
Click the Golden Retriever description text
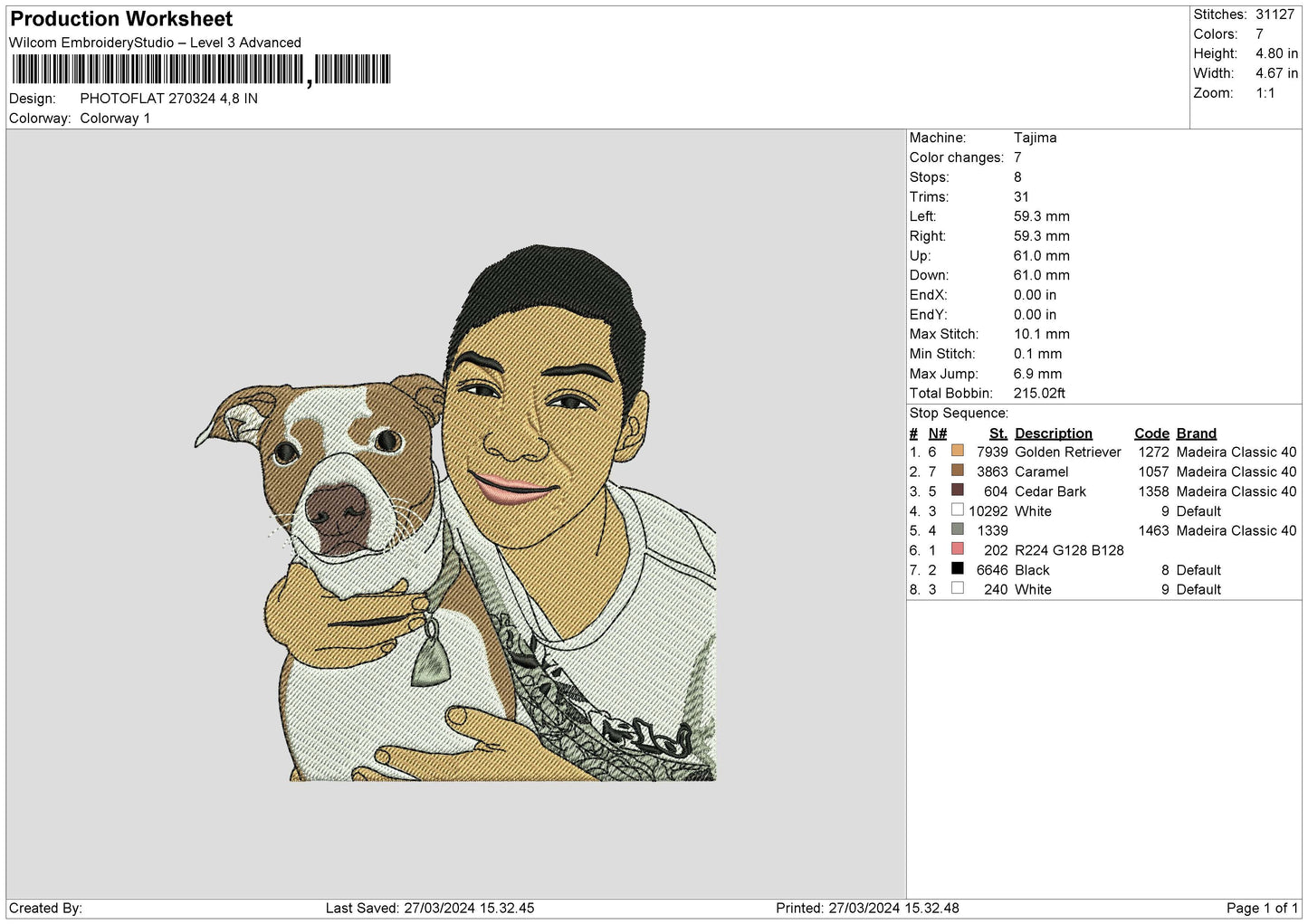[x=1068, y=452]
